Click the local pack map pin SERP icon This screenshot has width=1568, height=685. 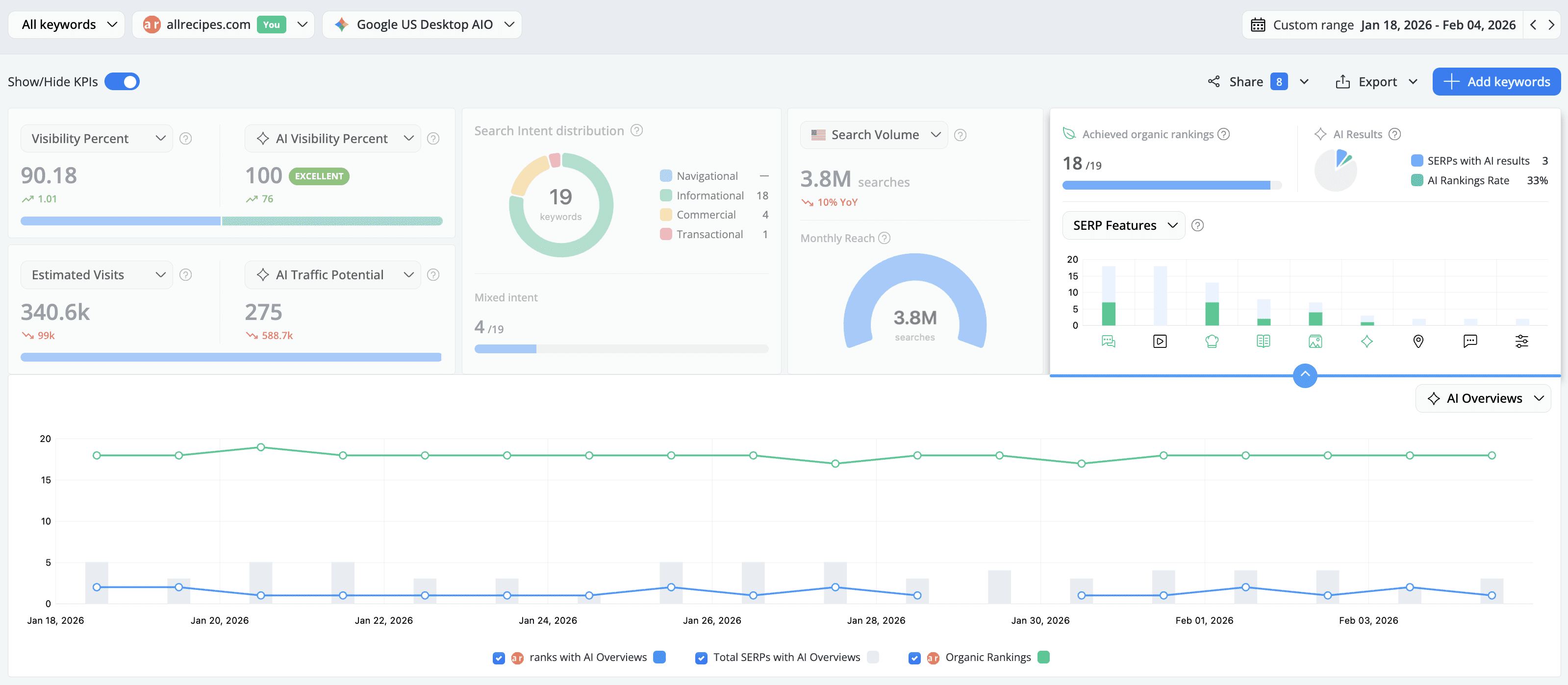point(1418,342)
